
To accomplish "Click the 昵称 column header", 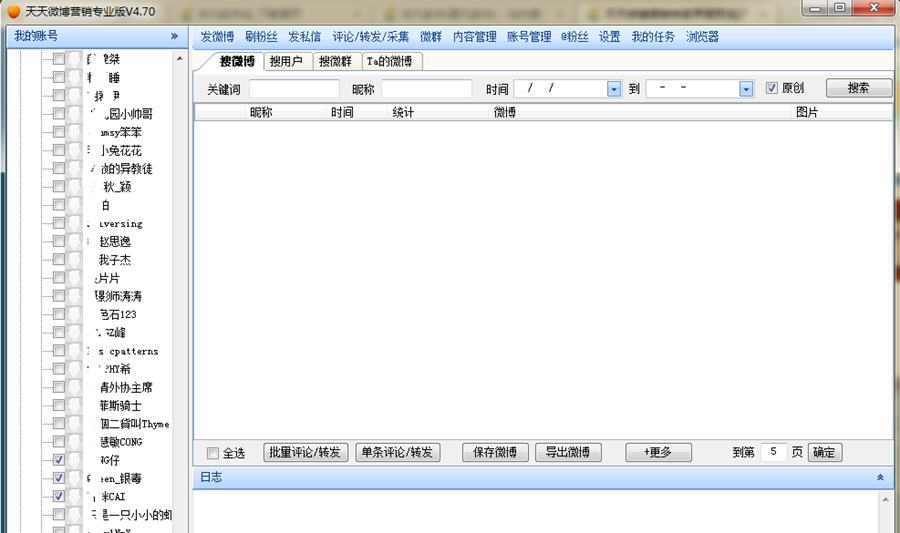I will click(261, 113).
